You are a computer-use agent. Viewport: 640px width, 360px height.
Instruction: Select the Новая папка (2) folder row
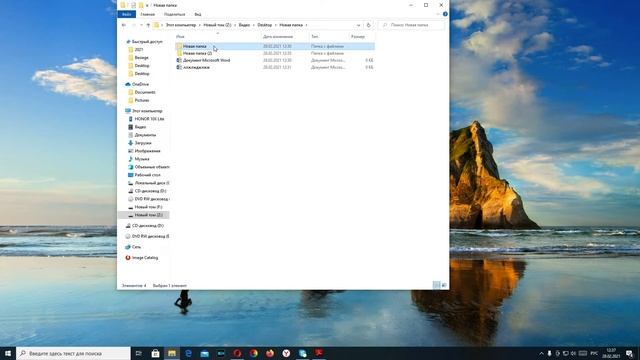coord(275,53)
